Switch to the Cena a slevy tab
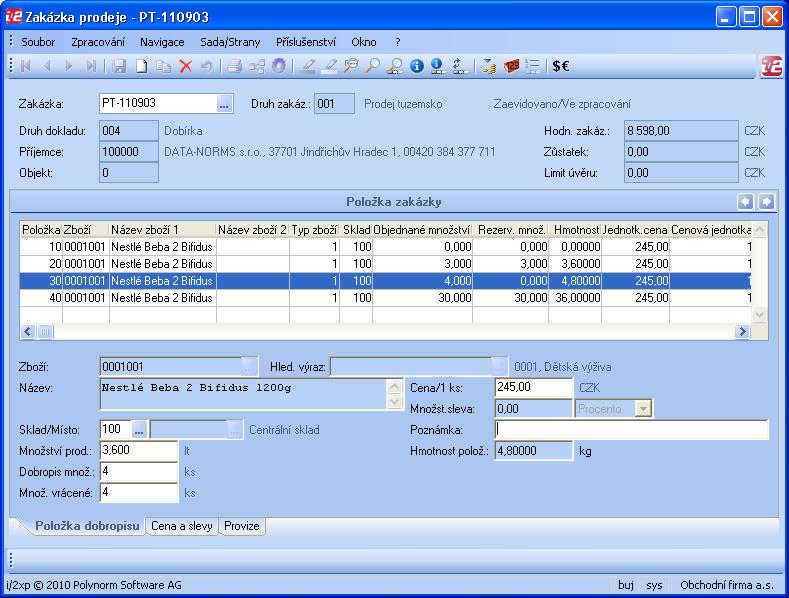Image resolution: width=789 pixels, height=598 pixels. point(182,526)
